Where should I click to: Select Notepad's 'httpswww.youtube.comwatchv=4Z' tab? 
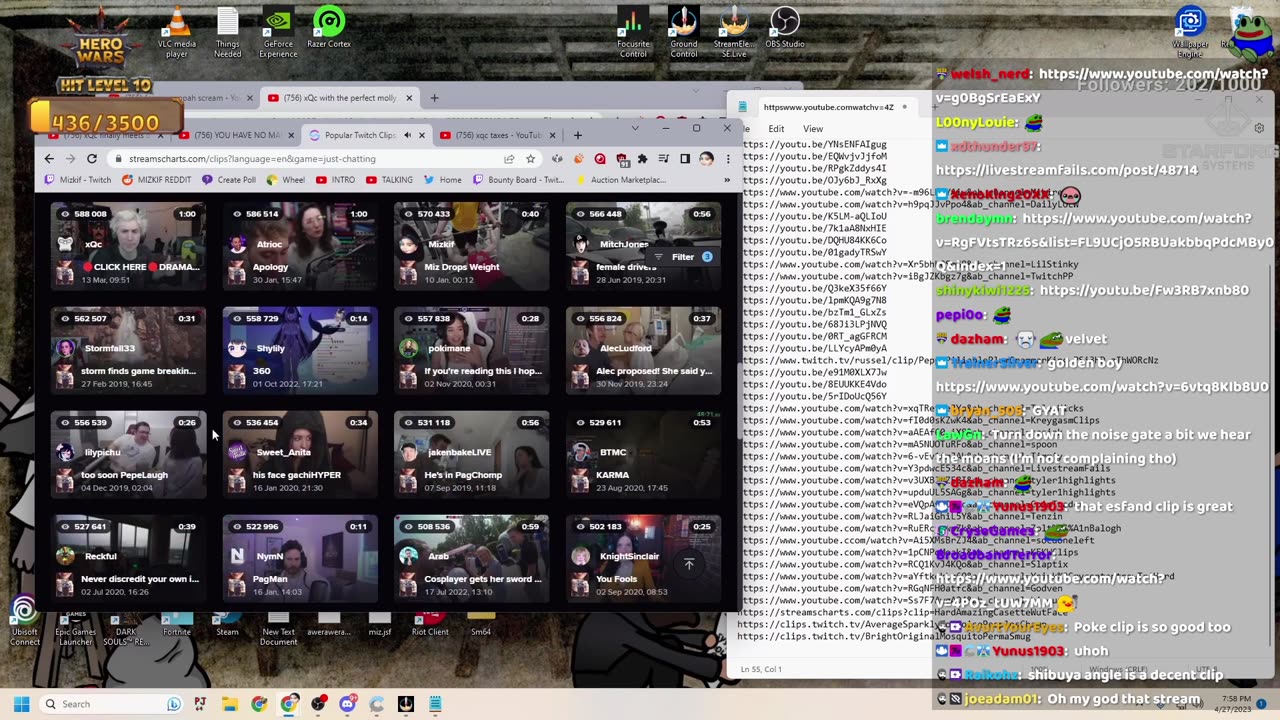[x=828, y=107]
